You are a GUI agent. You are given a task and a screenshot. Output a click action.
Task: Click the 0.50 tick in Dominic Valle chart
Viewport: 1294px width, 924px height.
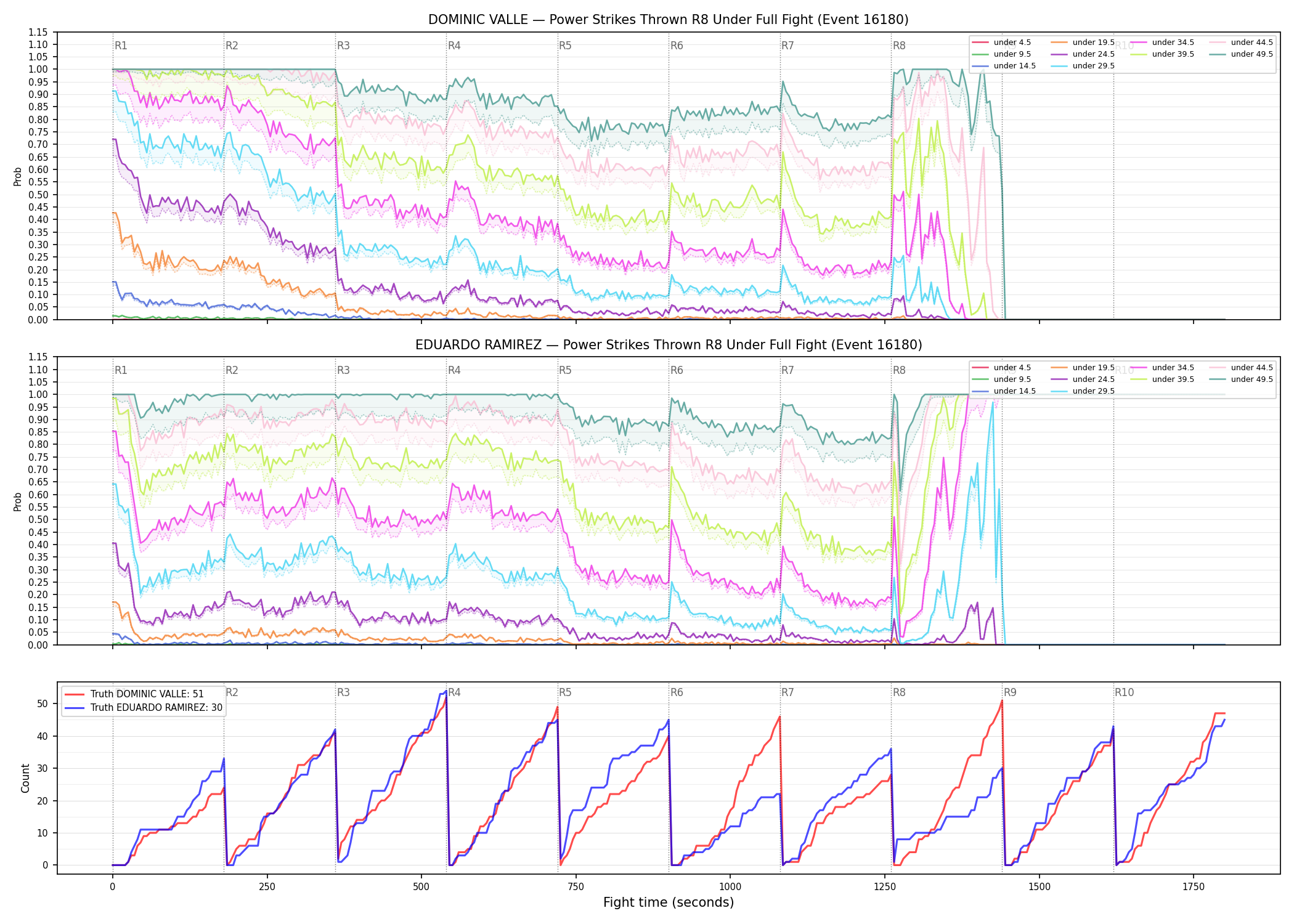38,195
